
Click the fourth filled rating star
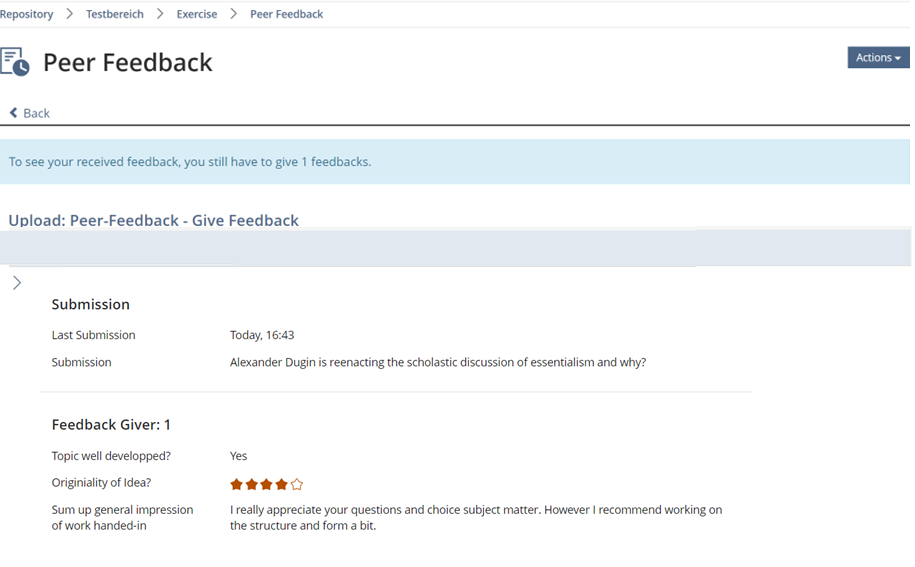[282, 484]
